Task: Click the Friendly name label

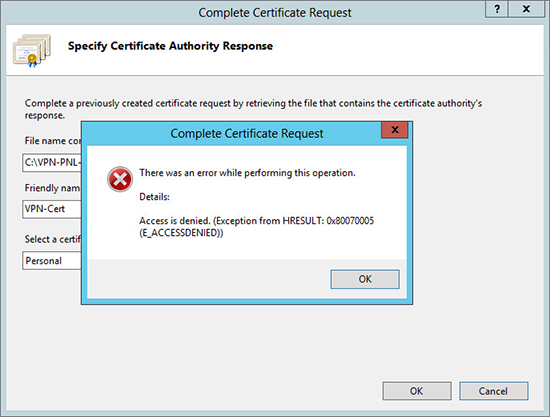Action: point(53,188)
